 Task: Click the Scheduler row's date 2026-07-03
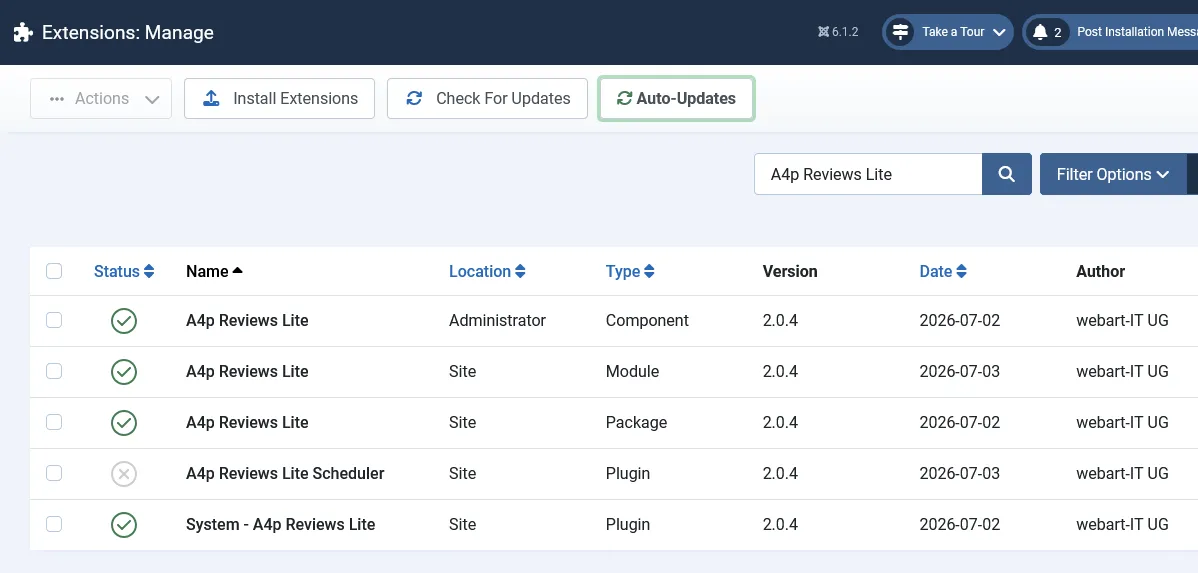click(960, 474)
